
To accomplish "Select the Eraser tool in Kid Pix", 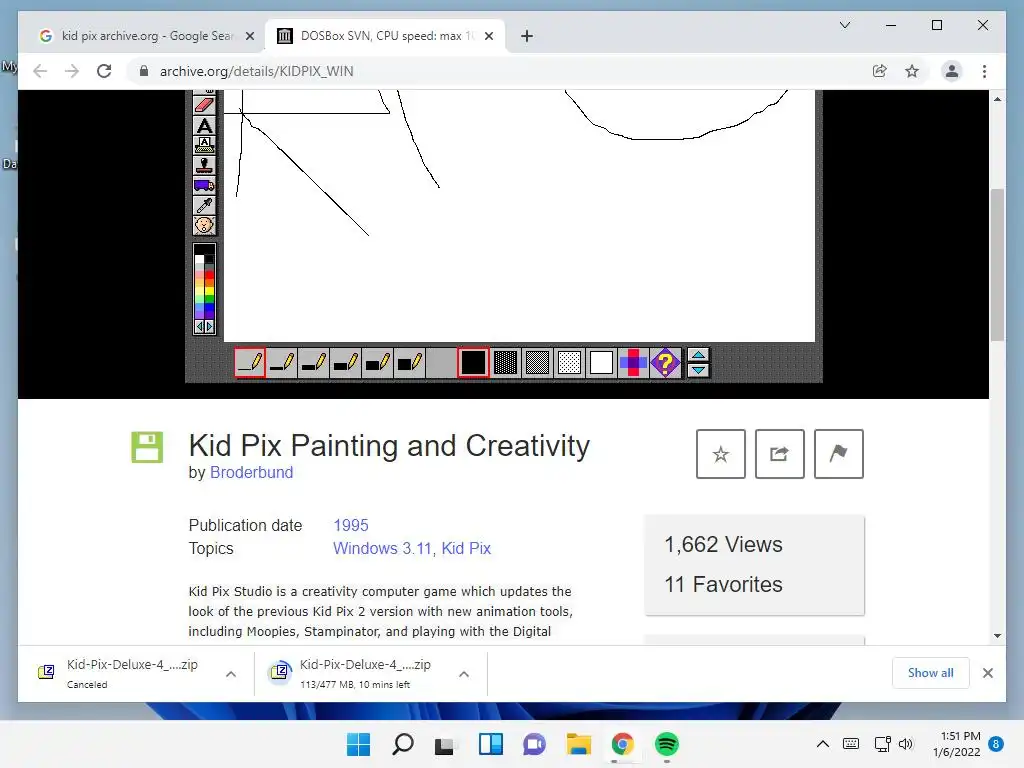I will point(204,104).
